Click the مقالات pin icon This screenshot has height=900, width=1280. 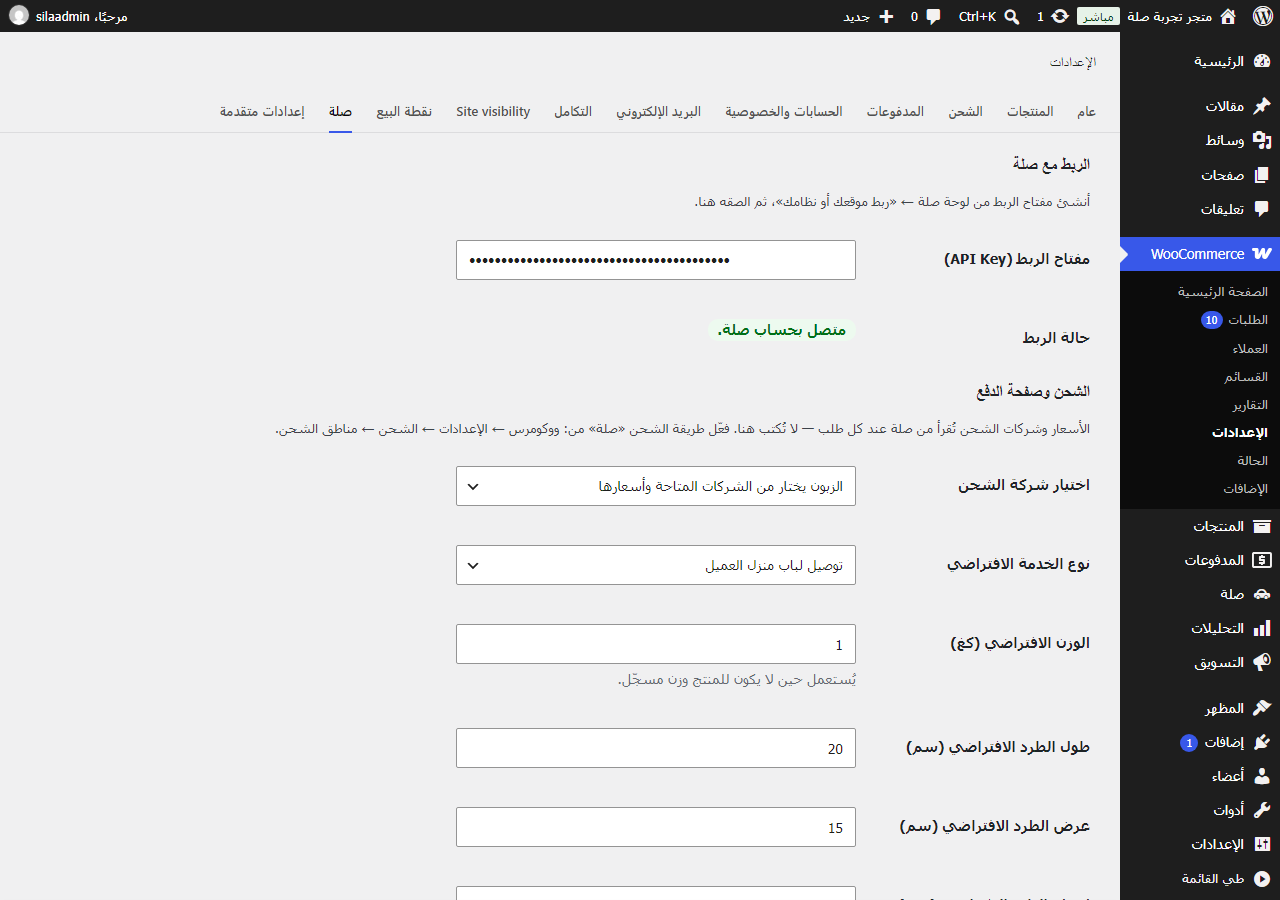tap(1262, 106)
